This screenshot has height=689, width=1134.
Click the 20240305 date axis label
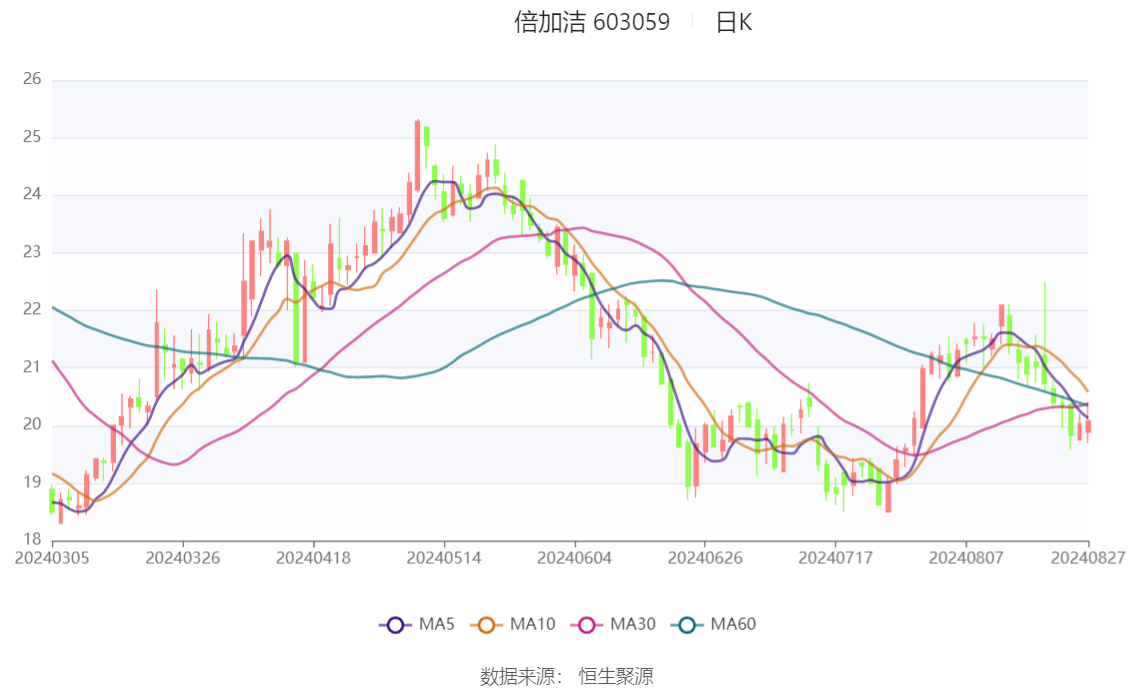pos(52,558)
